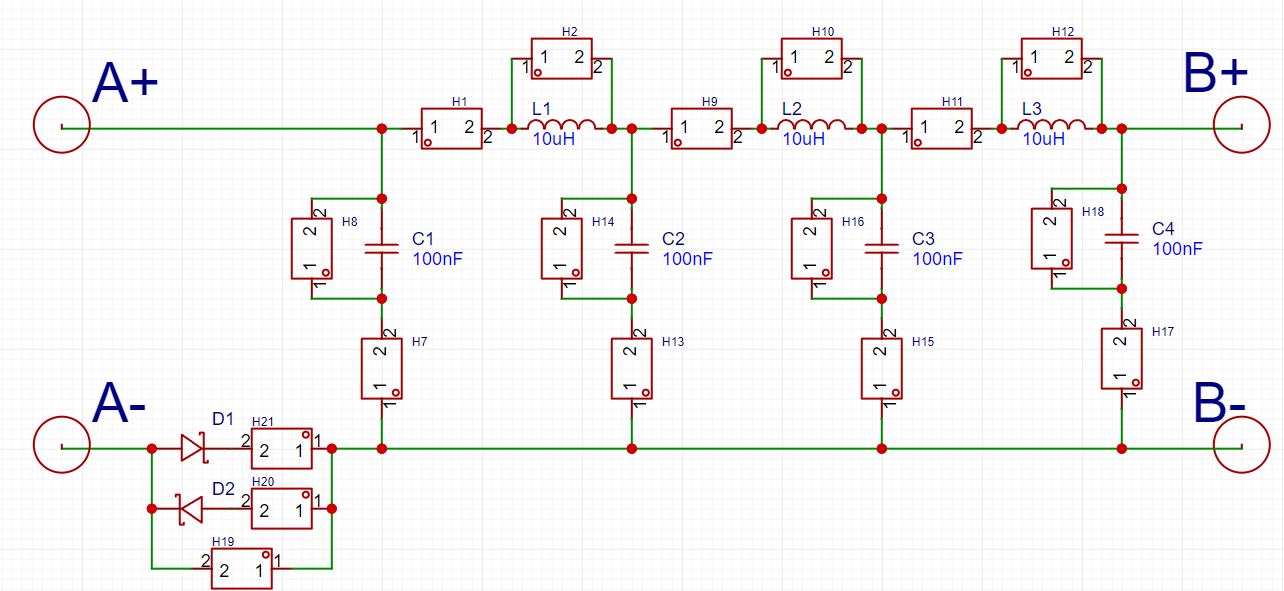Select the B+ net label text
The height and width of the screenshot is (591, 1284).
[1216, 73]
